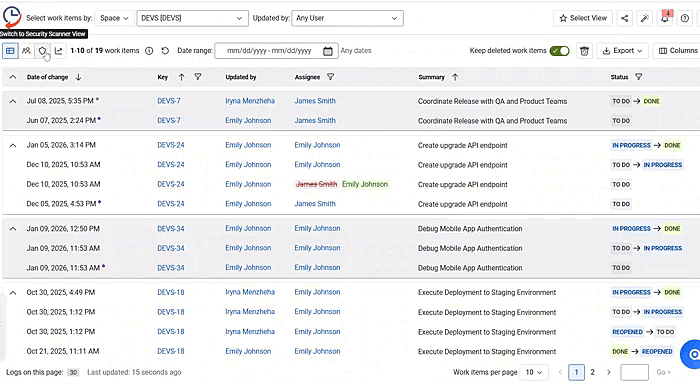Viewport: 700px width, 384px height.
Task: Refresh the work items list
Action: pos(165,51)
